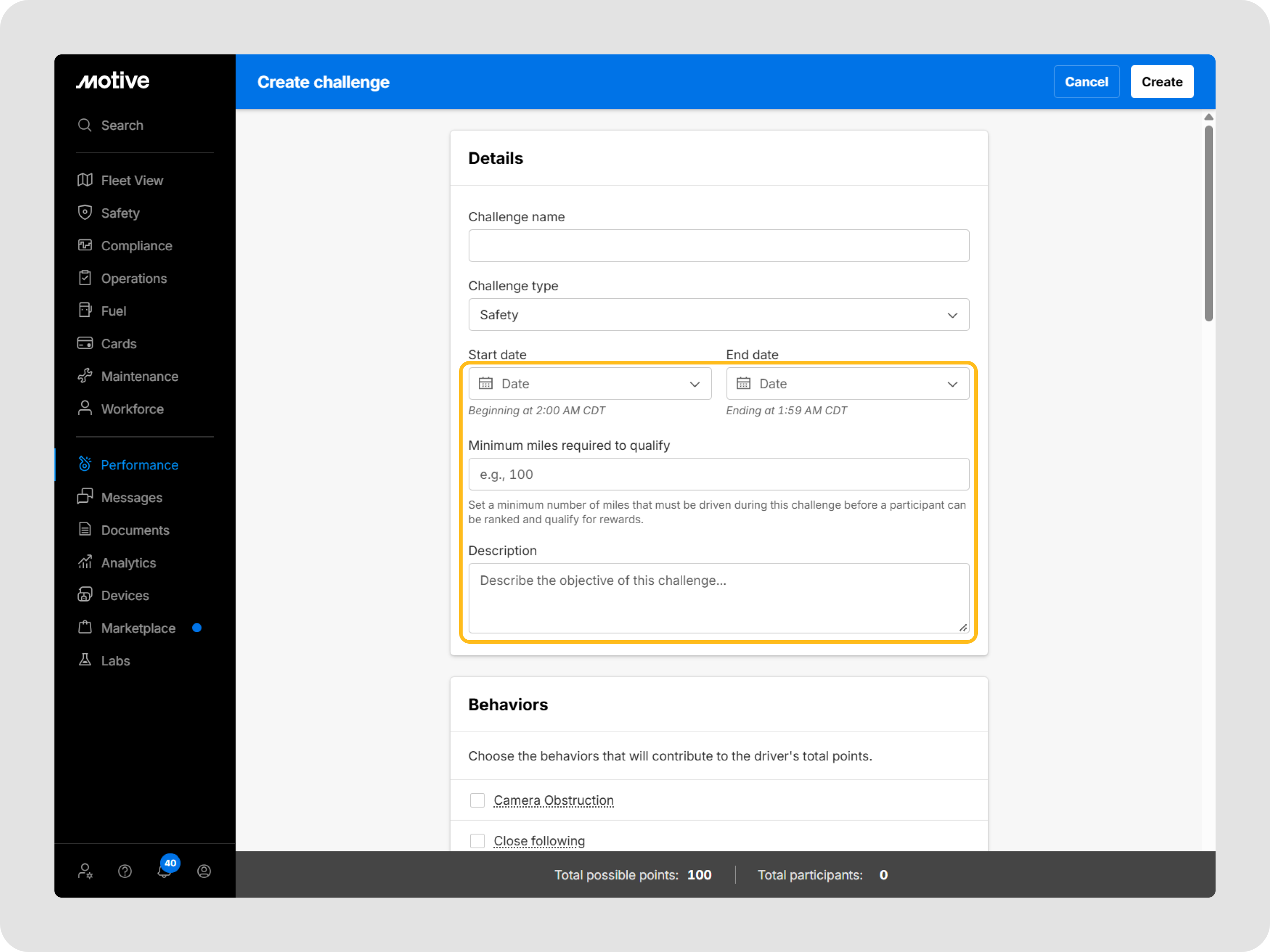Click the End date chevron arrow
This screenshot has height=952, width=1270.
coord(952,384)
